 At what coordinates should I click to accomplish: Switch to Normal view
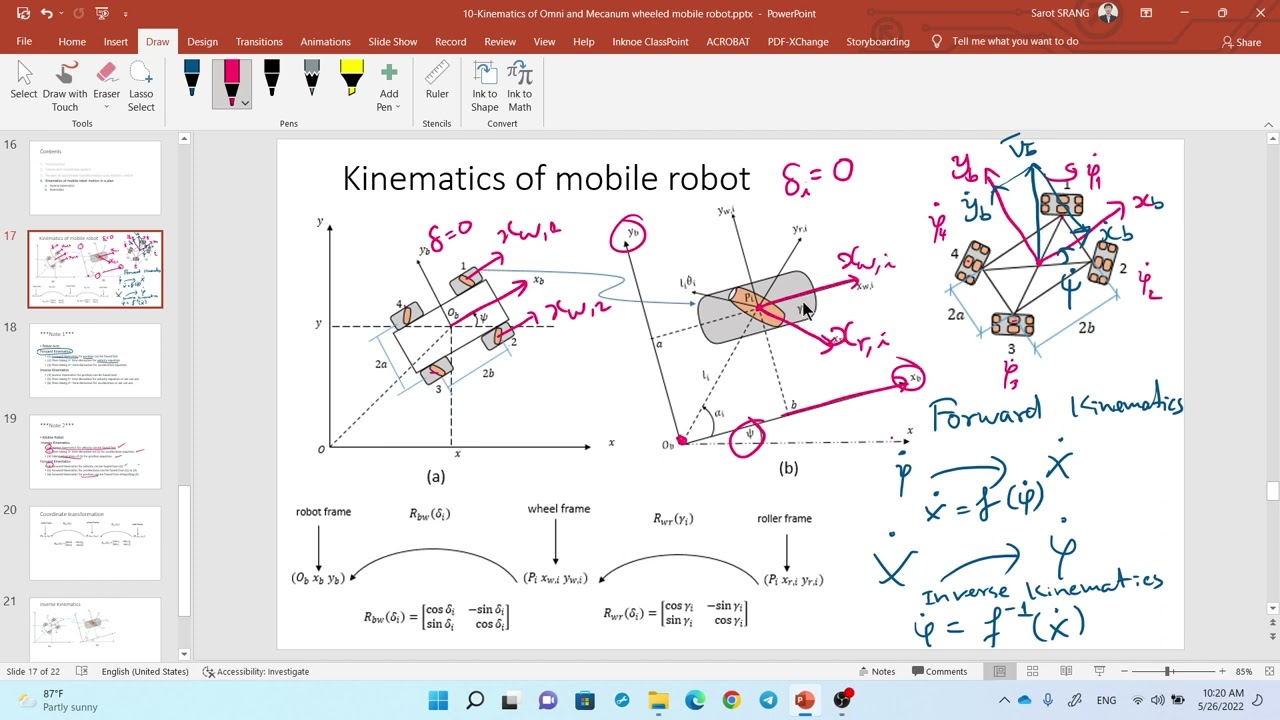click(x=999, y=671)
